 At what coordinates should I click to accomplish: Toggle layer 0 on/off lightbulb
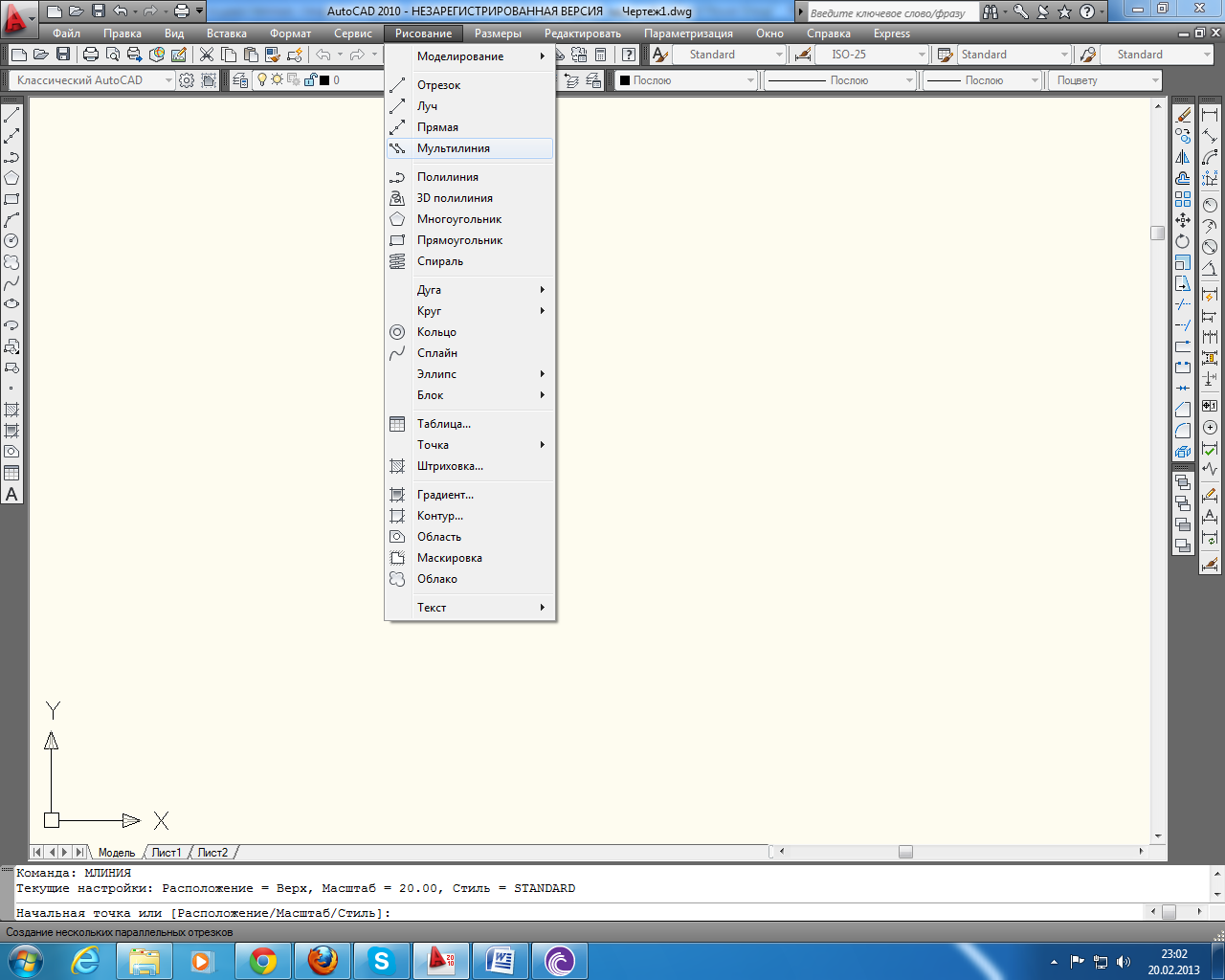(262, 80)
